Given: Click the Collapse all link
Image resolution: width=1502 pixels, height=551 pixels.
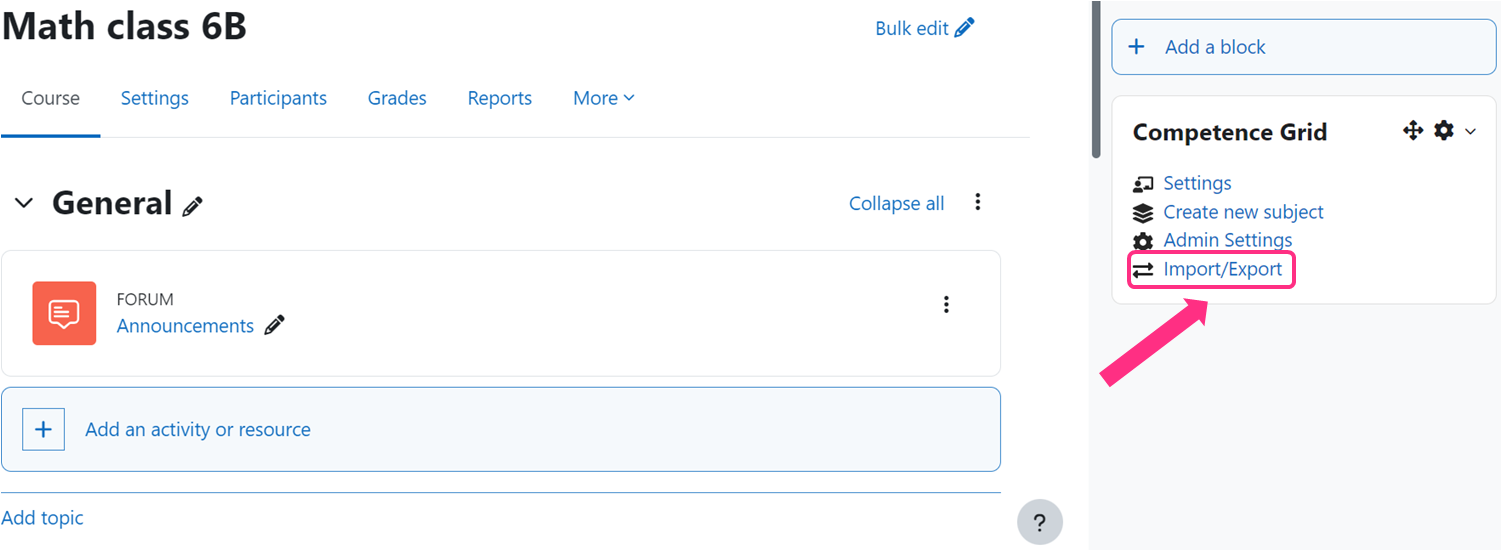Looking at the screenshot, I should point(896,203).
